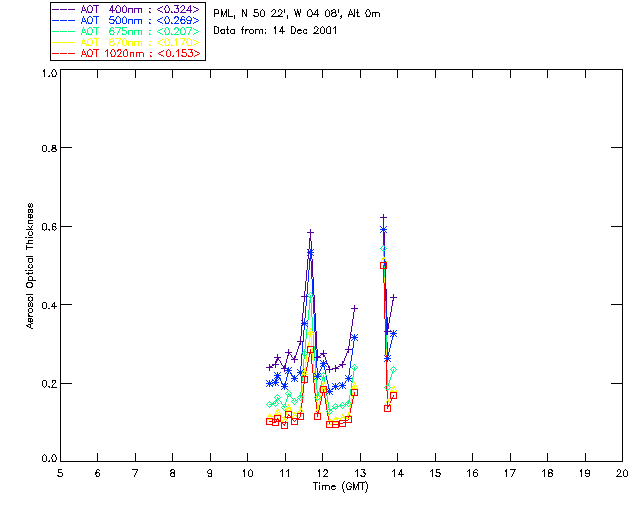Image resolution: width=640 pixels, height=512 pixels.
Task: Click the 'Data from: 14 Dec 2001' text
Action: 275,30
